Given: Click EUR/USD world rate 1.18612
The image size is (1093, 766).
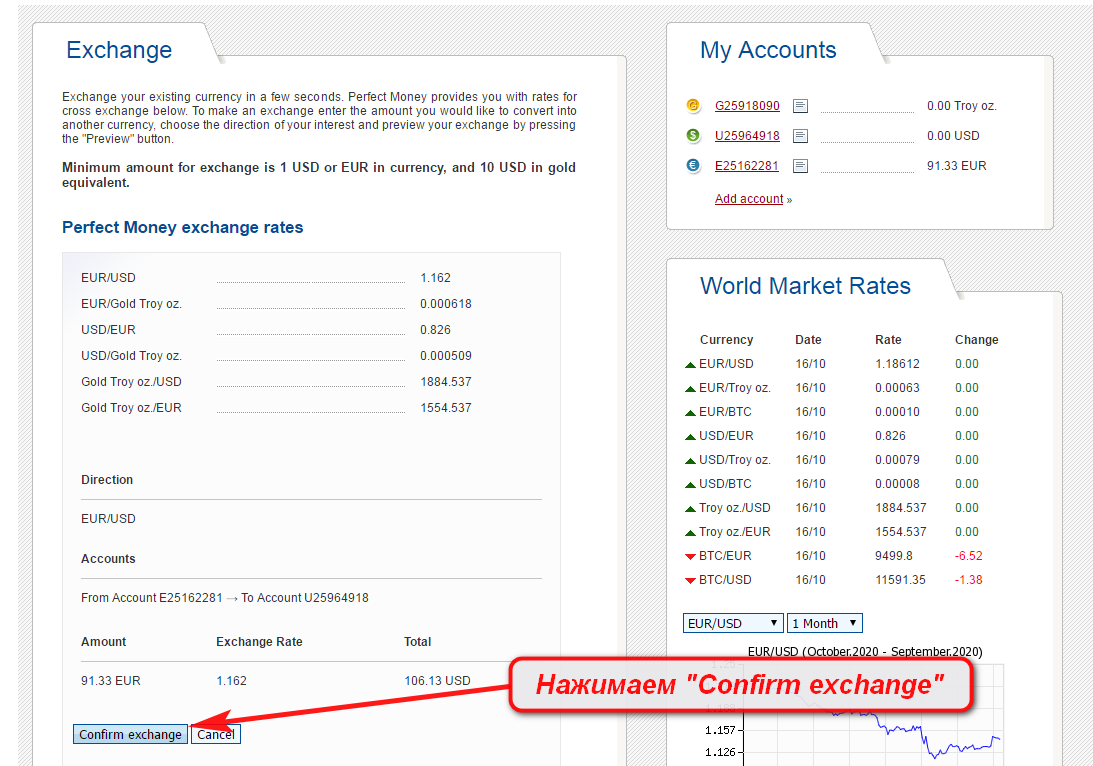Looking at the screenshot, I should pos(897,364).
